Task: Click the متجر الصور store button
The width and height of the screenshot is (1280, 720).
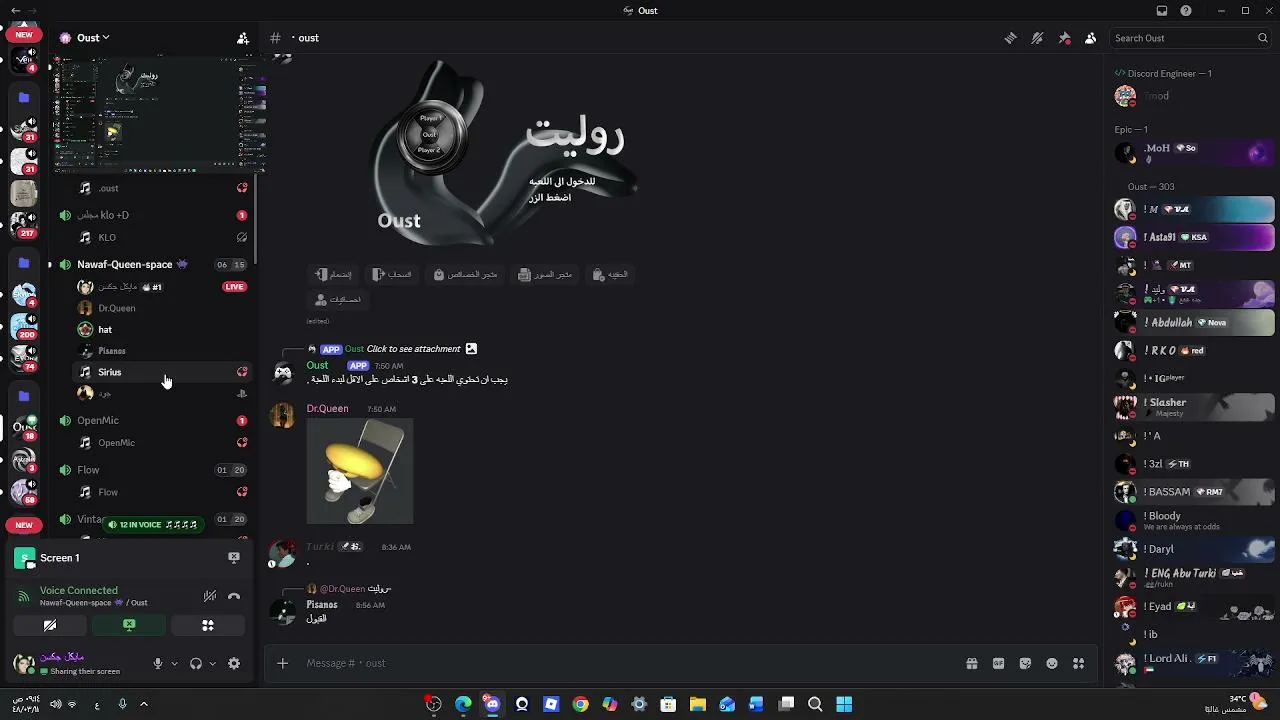Action: pos(545,274)
